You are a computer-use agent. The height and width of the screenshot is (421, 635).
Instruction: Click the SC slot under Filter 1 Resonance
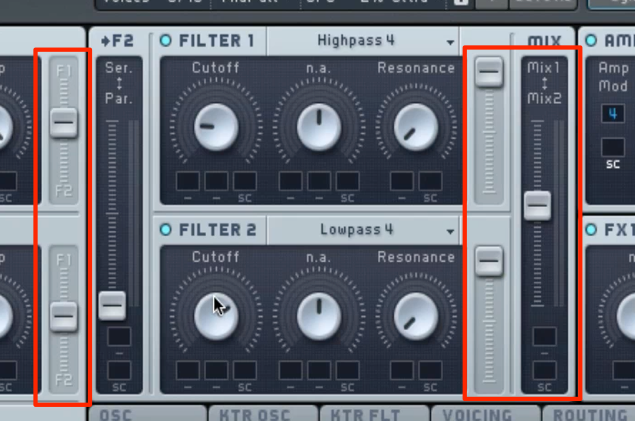tap(430, 181)
